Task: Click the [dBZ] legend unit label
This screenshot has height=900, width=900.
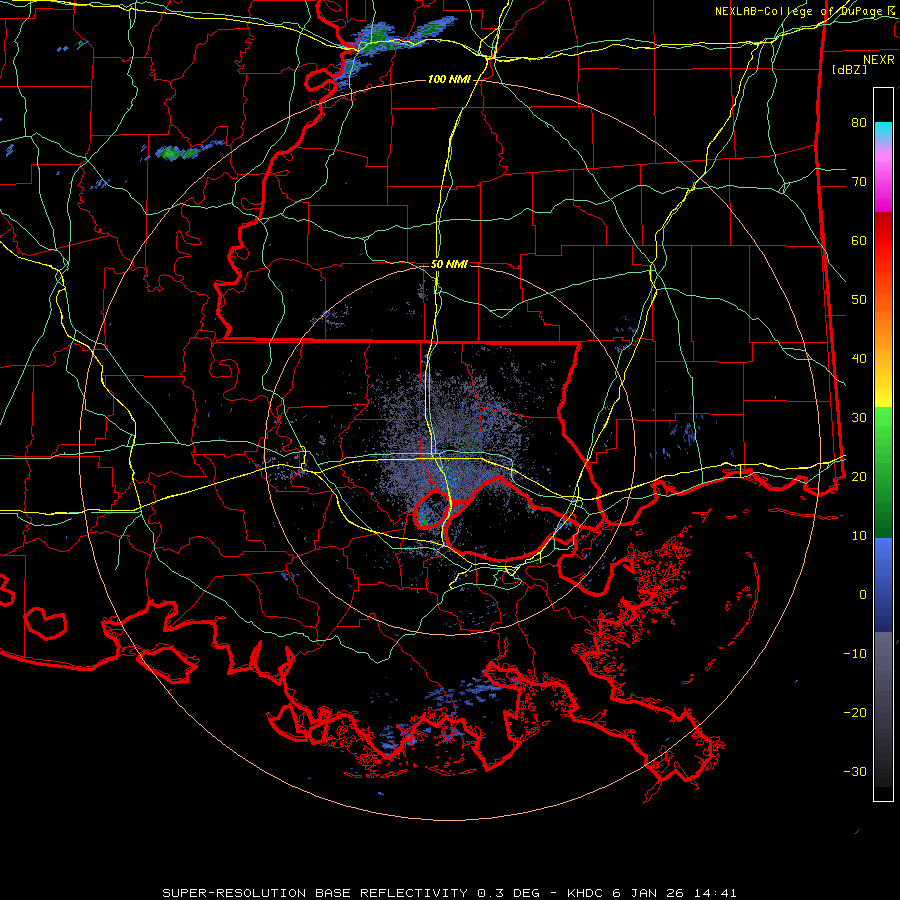Action: 849,69
